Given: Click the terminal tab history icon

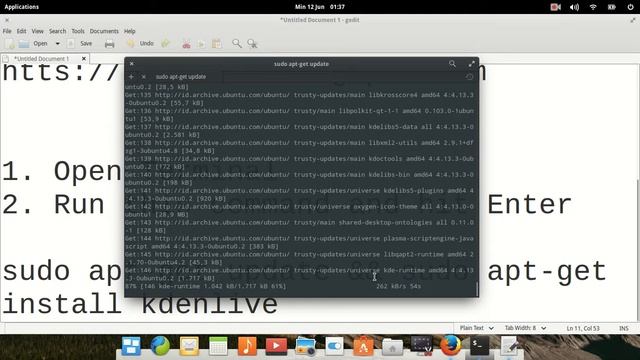Looking at the screenshot, I should pos(469,77).
